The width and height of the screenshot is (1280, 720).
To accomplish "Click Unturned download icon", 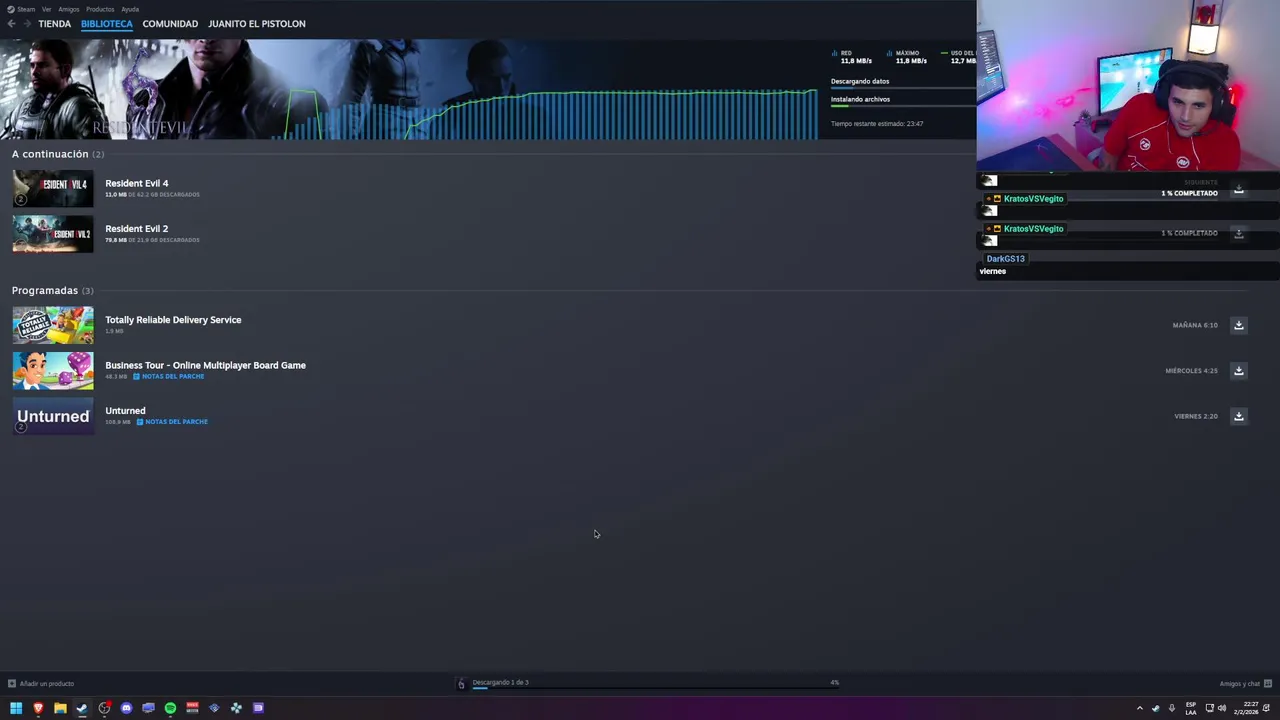I will coord(1238,416).
